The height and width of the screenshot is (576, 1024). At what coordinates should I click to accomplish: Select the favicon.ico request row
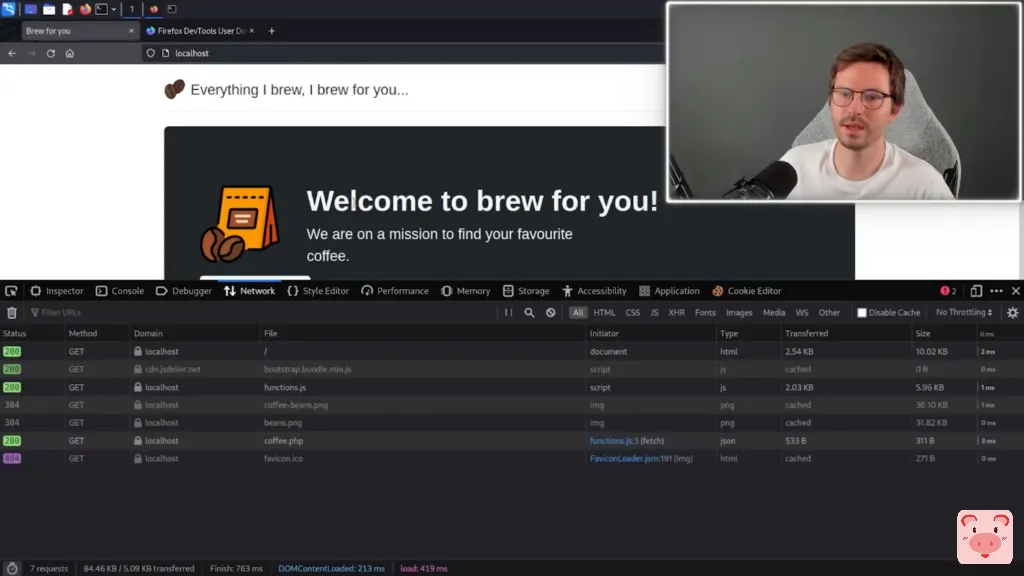512,458
